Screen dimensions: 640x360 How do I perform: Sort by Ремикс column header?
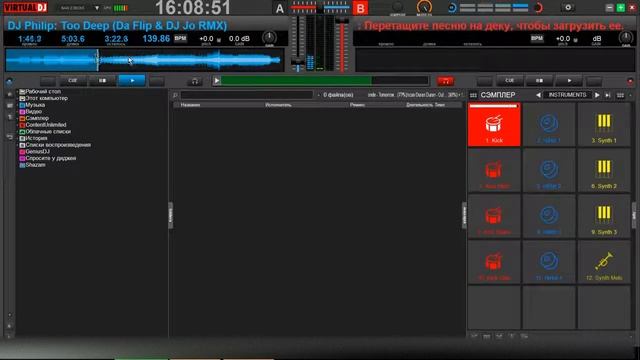coord(358,105)
